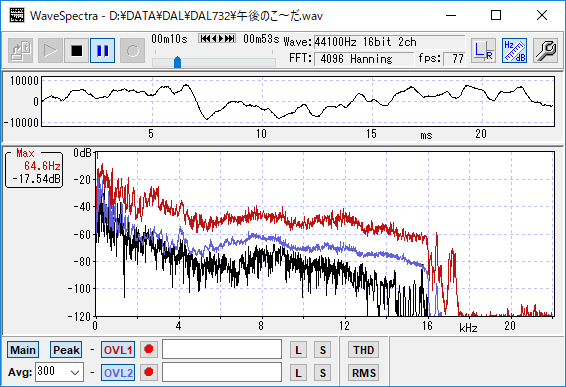Click the red record dot beside OVL1
566x387 pixels.
(x=149, y=349)
